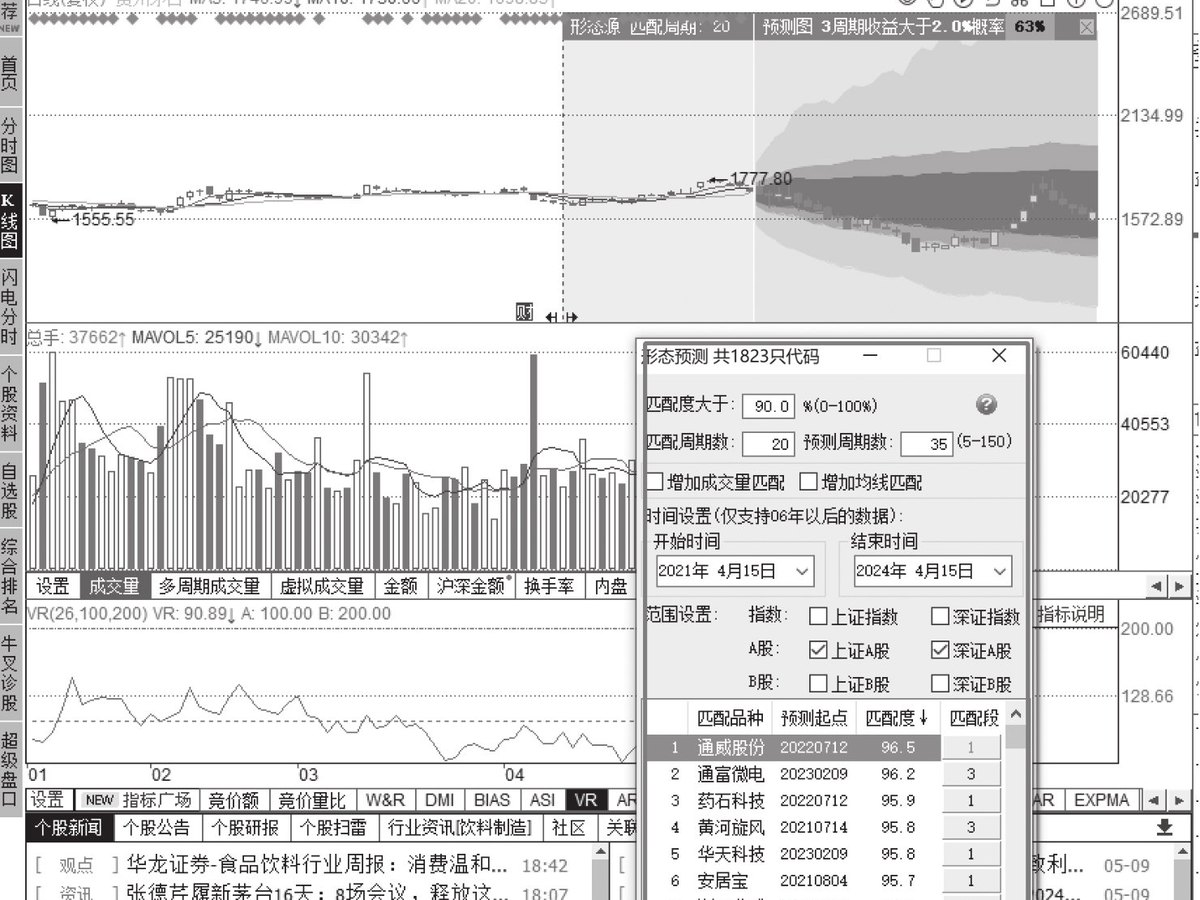Image resolution: width=1200 pixels, height=900 pixels.
Task: Open K线图 in the left sidebar
Action: tap(10, 222)
